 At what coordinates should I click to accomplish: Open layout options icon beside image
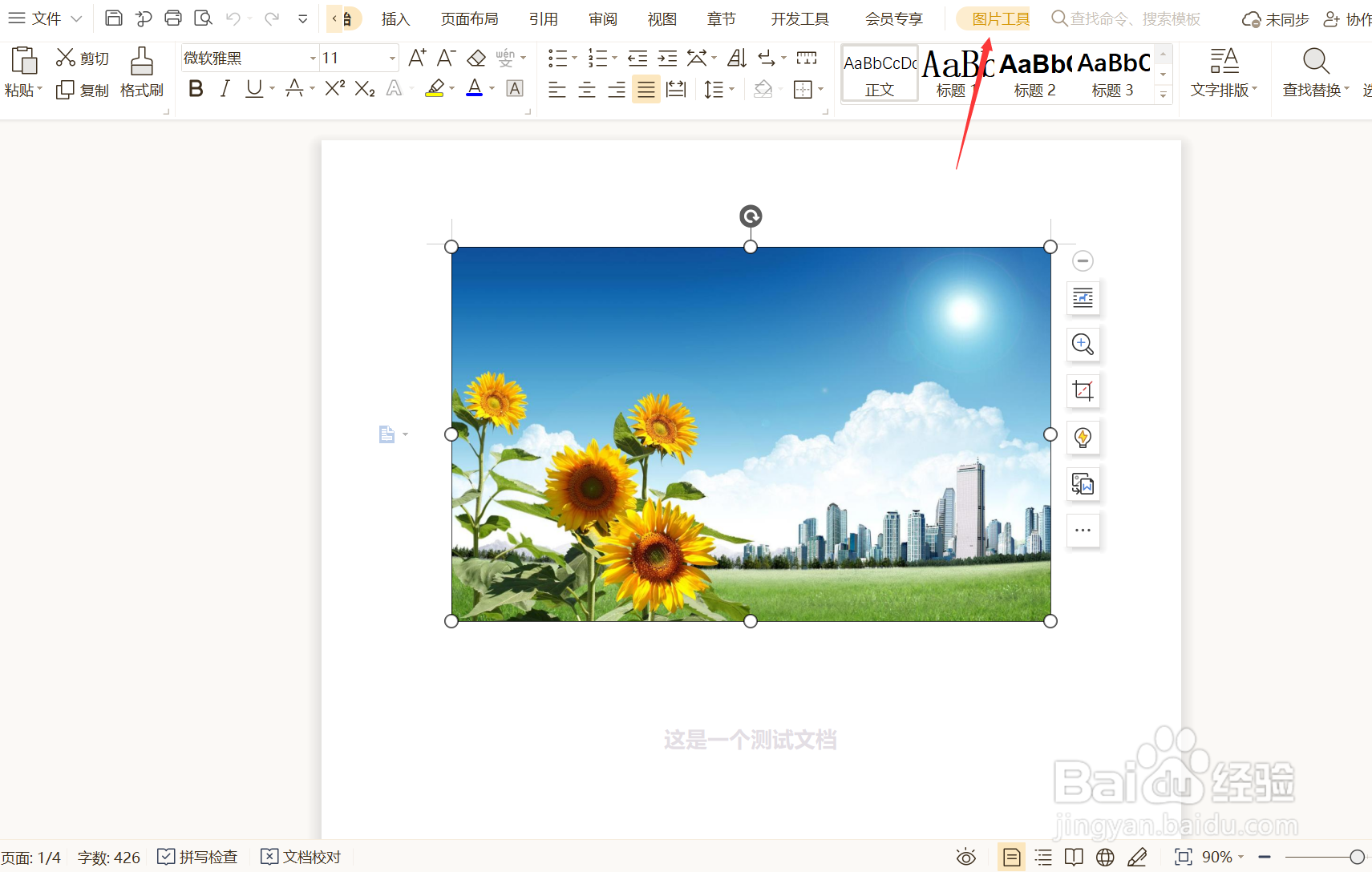coord(1083,298)
